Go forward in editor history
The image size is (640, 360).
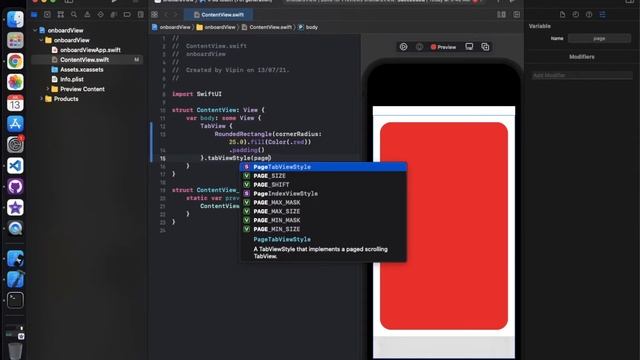tap(176, 15)
